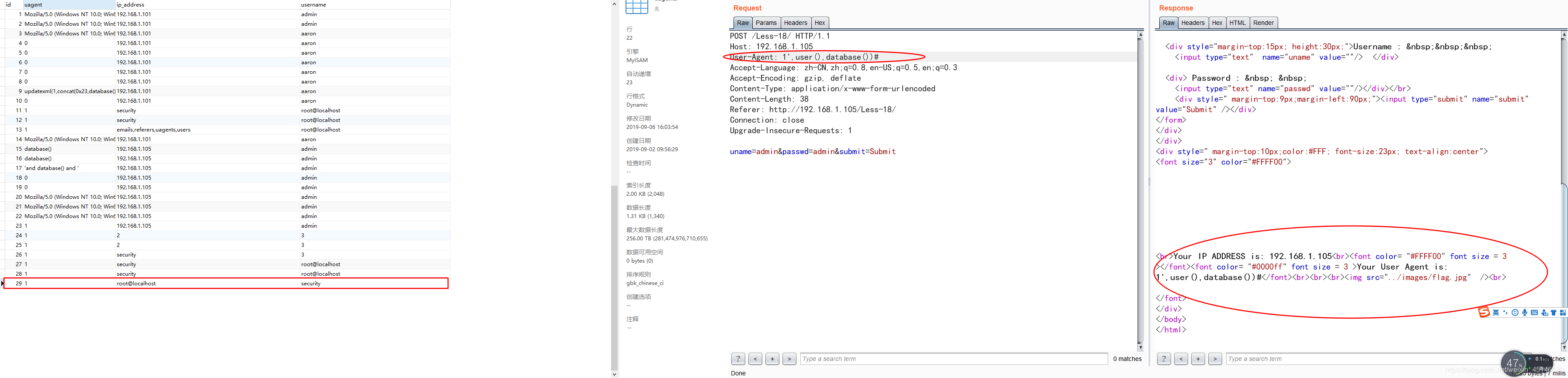Open the Request Headers tab

[x=795, y=23]
